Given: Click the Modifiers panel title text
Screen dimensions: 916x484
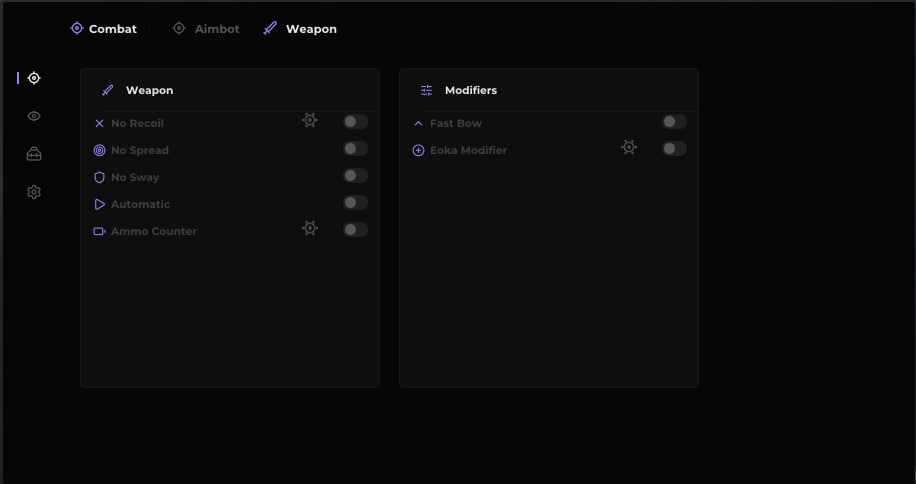Looking at the screenshot, I should pyautogui.click(x=471, y=90).
